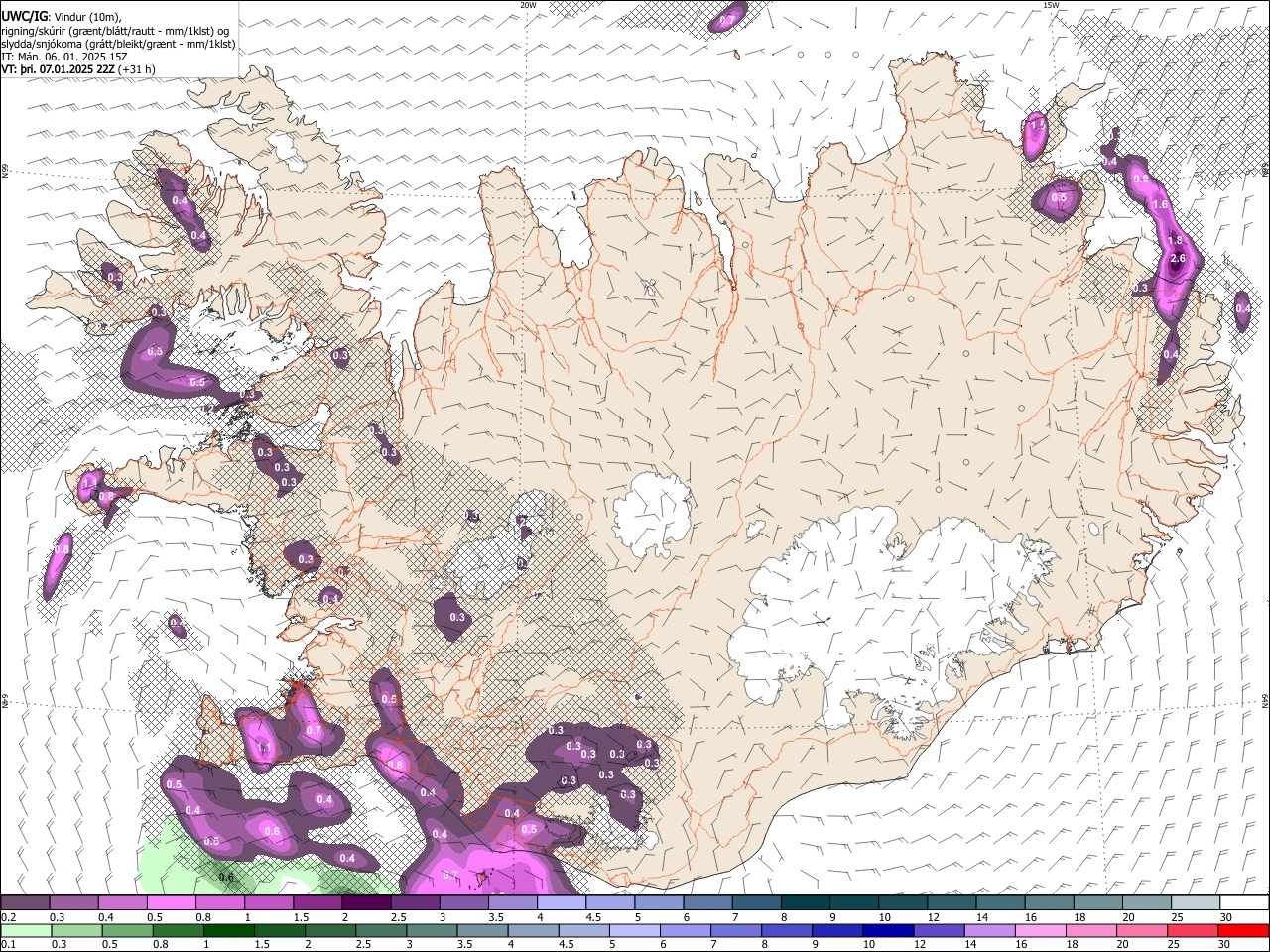Click the 0.6 value in green rain area
The width and height of the screenshot is (1270, 952).
[x=226, y=877]
